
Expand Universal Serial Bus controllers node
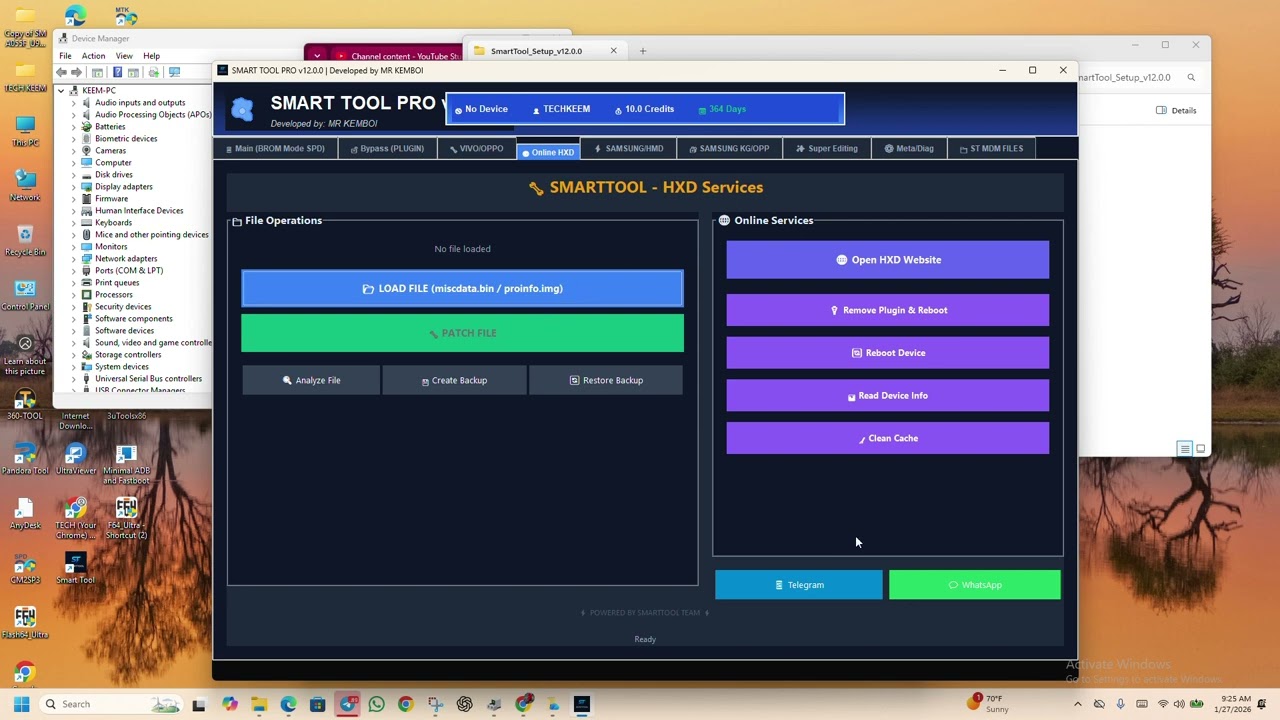pyautogui.click(x=73, y=379)
